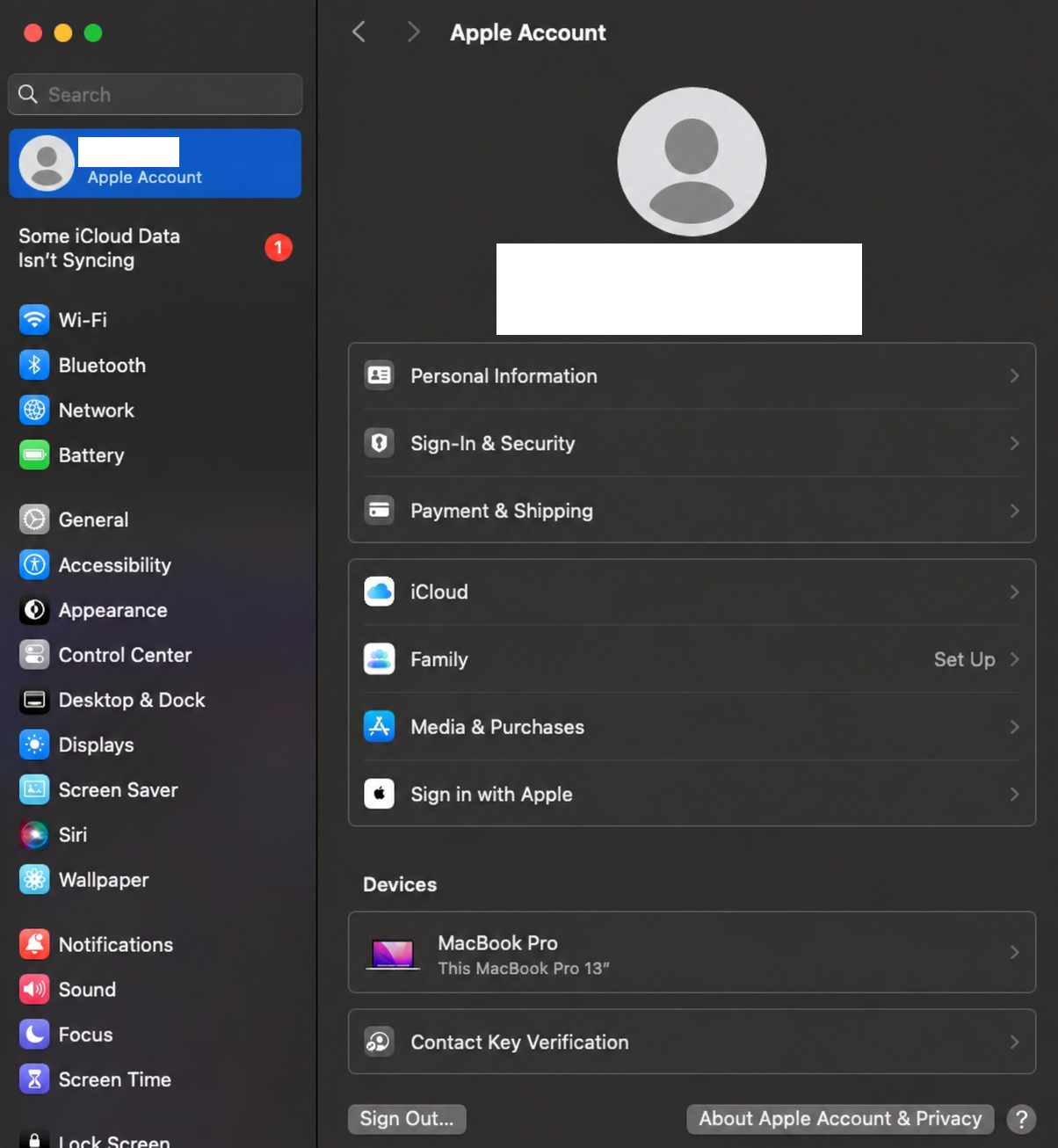This screenshot has width=1058, height=1148.
Task: Click the Sign Out... button
Action: (407, 1118)
